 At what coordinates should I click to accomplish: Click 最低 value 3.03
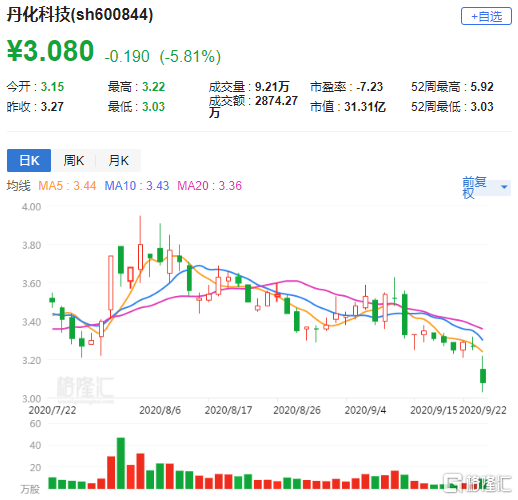tap(153, 107)
